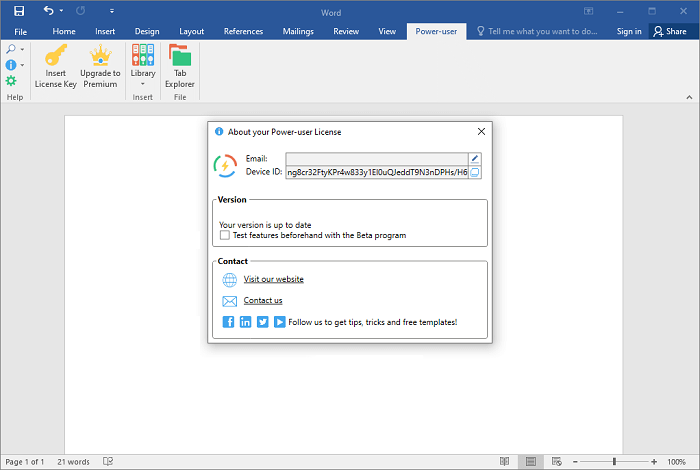This screenshot has width=700, height=470.
Task: Expand the magnifier search dropdown arrow
Action: click(x=22, y=49)
